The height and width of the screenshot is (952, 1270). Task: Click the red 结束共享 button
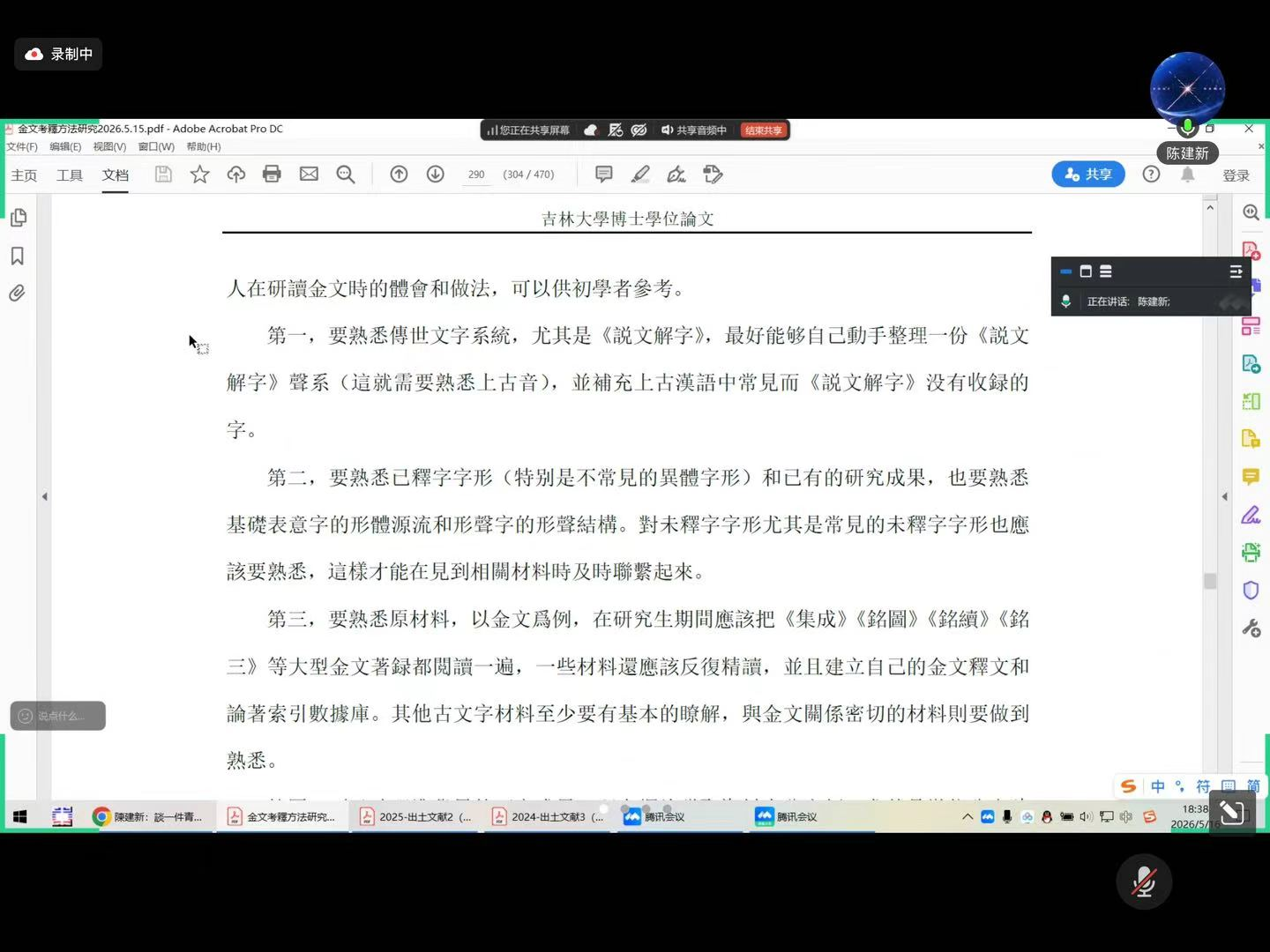pos(764,130)
